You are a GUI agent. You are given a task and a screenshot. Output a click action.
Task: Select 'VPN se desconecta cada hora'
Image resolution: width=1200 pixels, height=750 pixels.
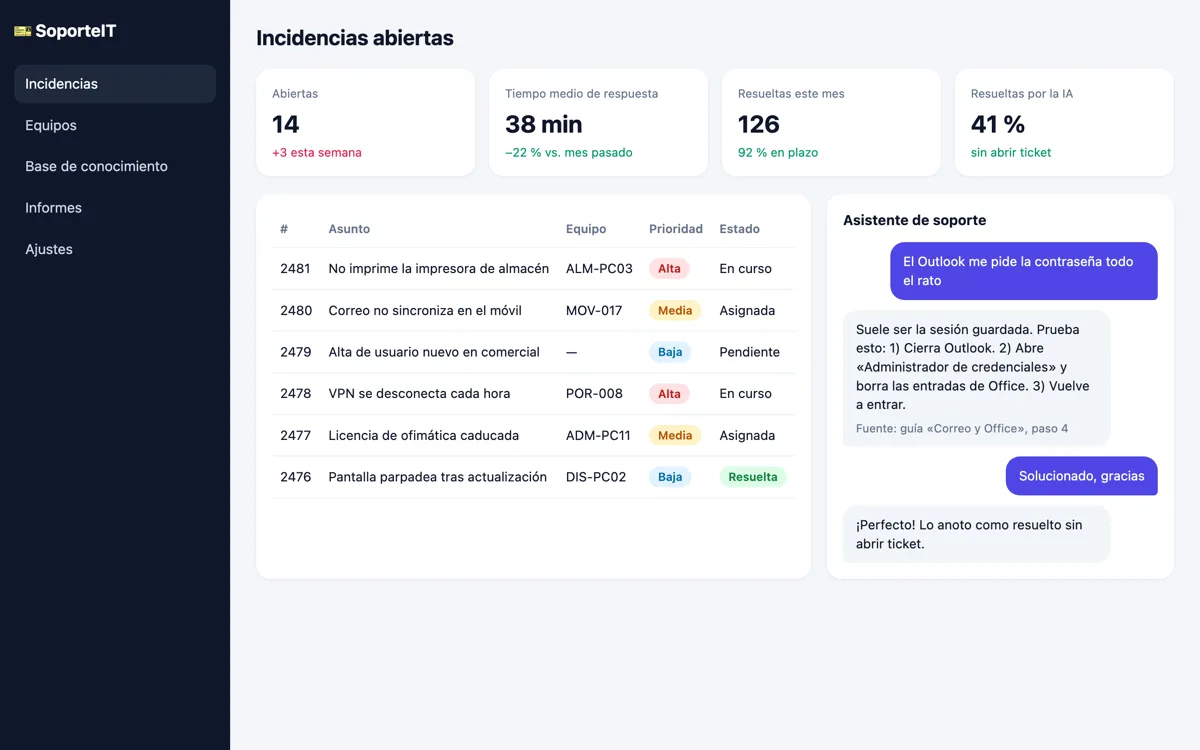419,394
